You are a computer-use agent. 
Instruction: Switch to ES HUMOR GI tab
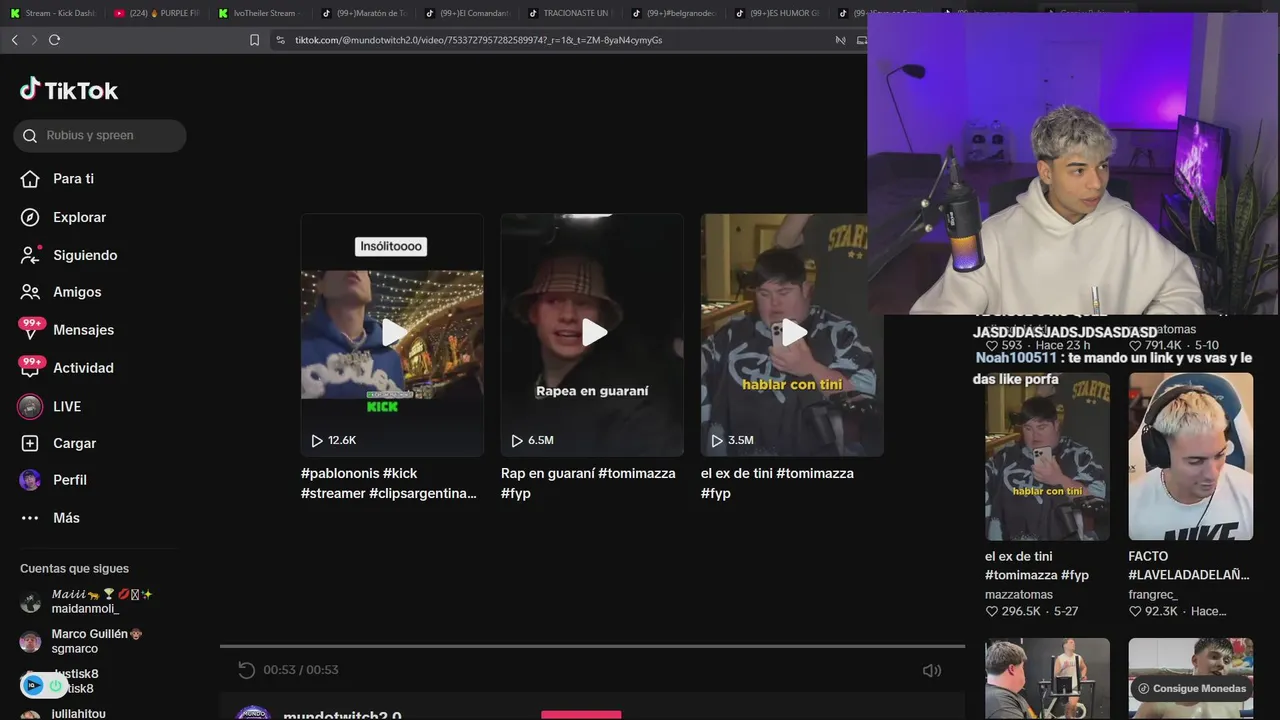tap(777, 13)
